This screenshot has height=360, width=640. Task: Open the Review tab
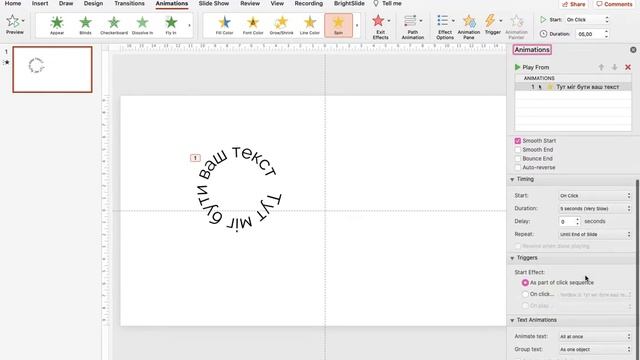pos(250,3)
